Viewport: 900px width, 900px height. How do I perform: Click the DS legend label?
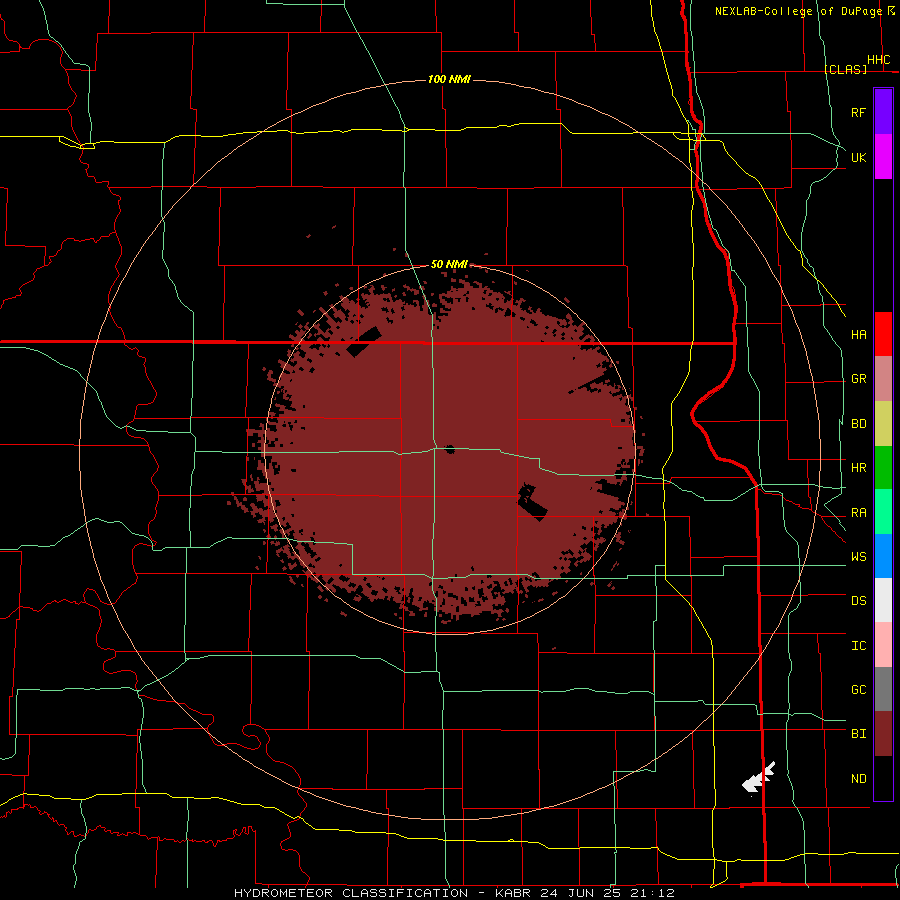pyautogui.click(x=858, y=601)
